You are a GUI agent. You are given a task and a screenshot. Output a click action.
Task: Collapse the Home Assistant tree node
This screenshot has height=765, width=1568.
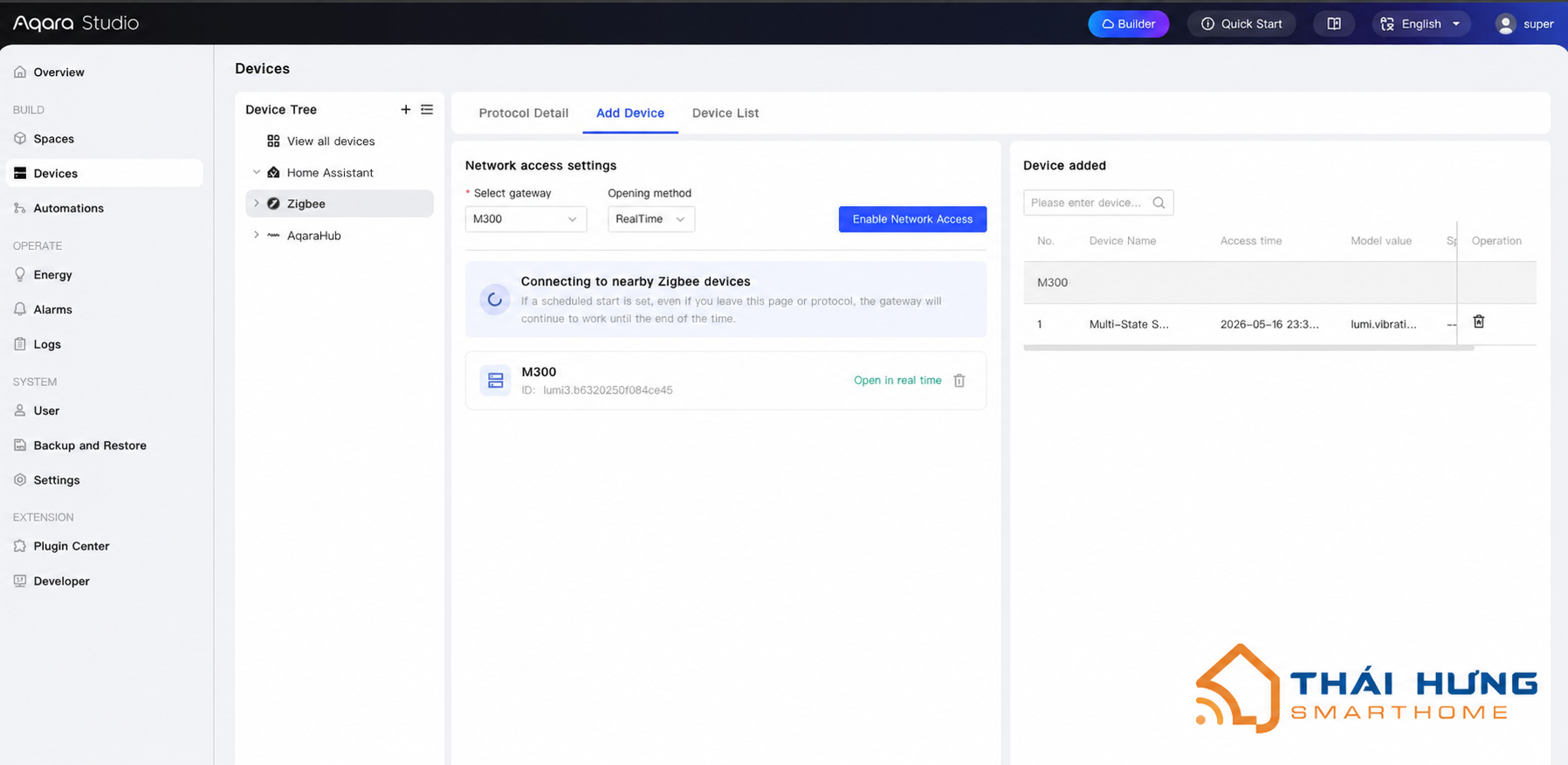tap(256, 172)
